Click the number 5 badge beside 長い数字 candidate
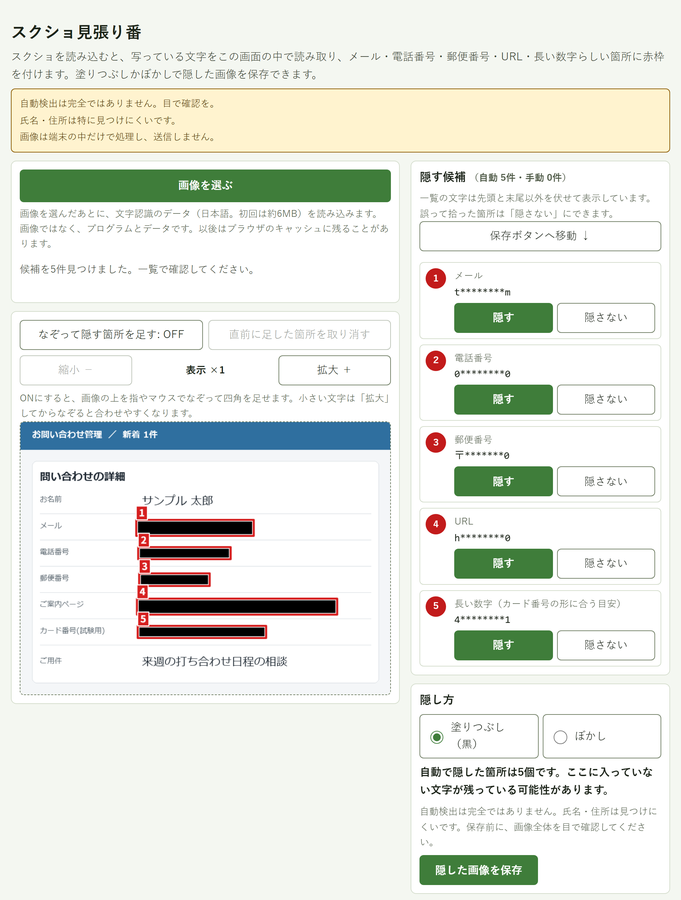 436,607
